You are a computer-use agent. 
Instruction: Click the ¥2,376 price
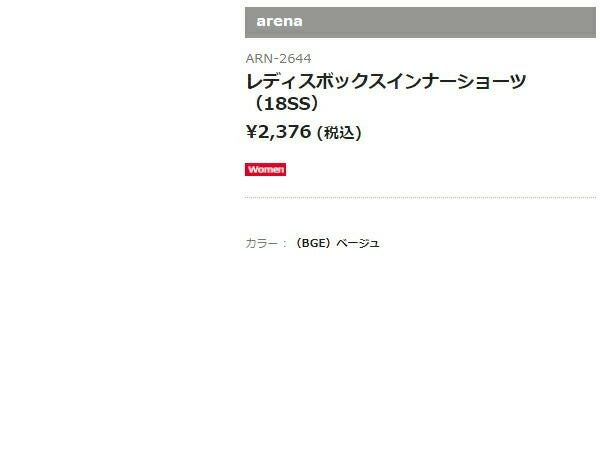point(278,131)
